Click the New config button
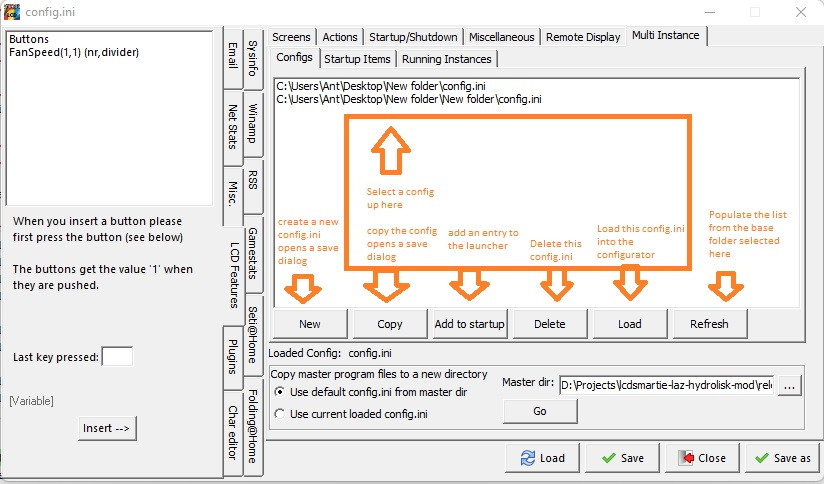Image resolution: width=824 pixels, height=484 pixels. pyautogui.click(x=310, y=324)
